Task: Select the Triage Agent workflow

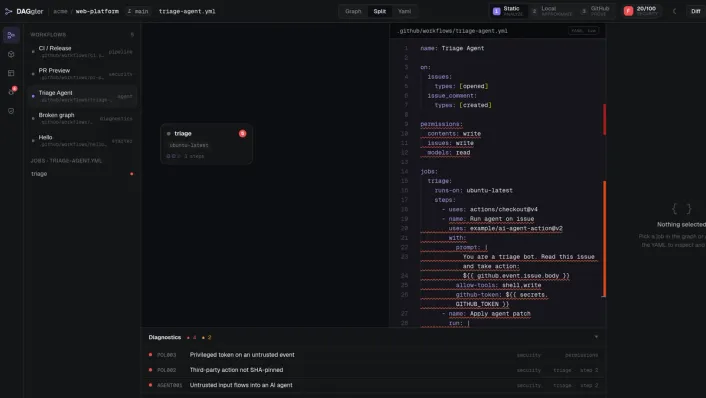Action: click(82, 96)
